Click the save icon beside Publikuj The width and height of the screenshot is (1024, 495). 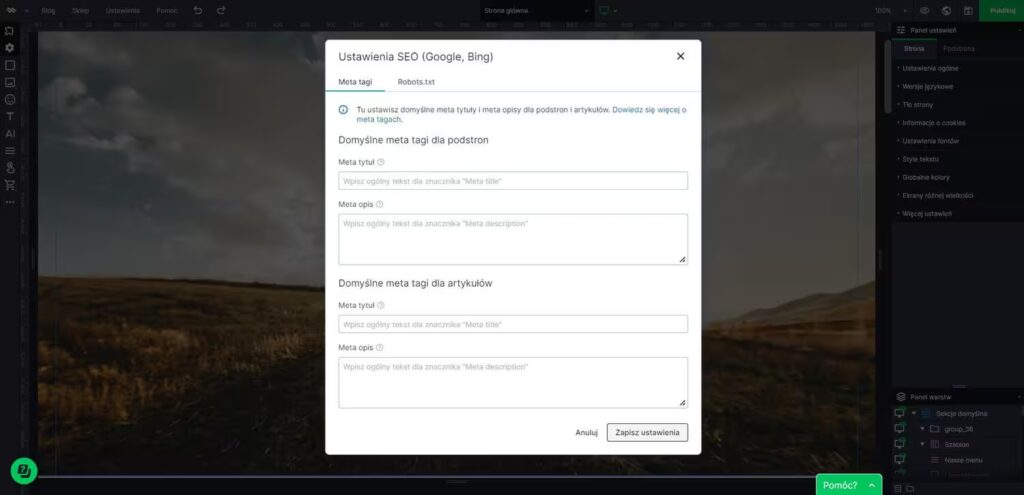pos(968,10)
